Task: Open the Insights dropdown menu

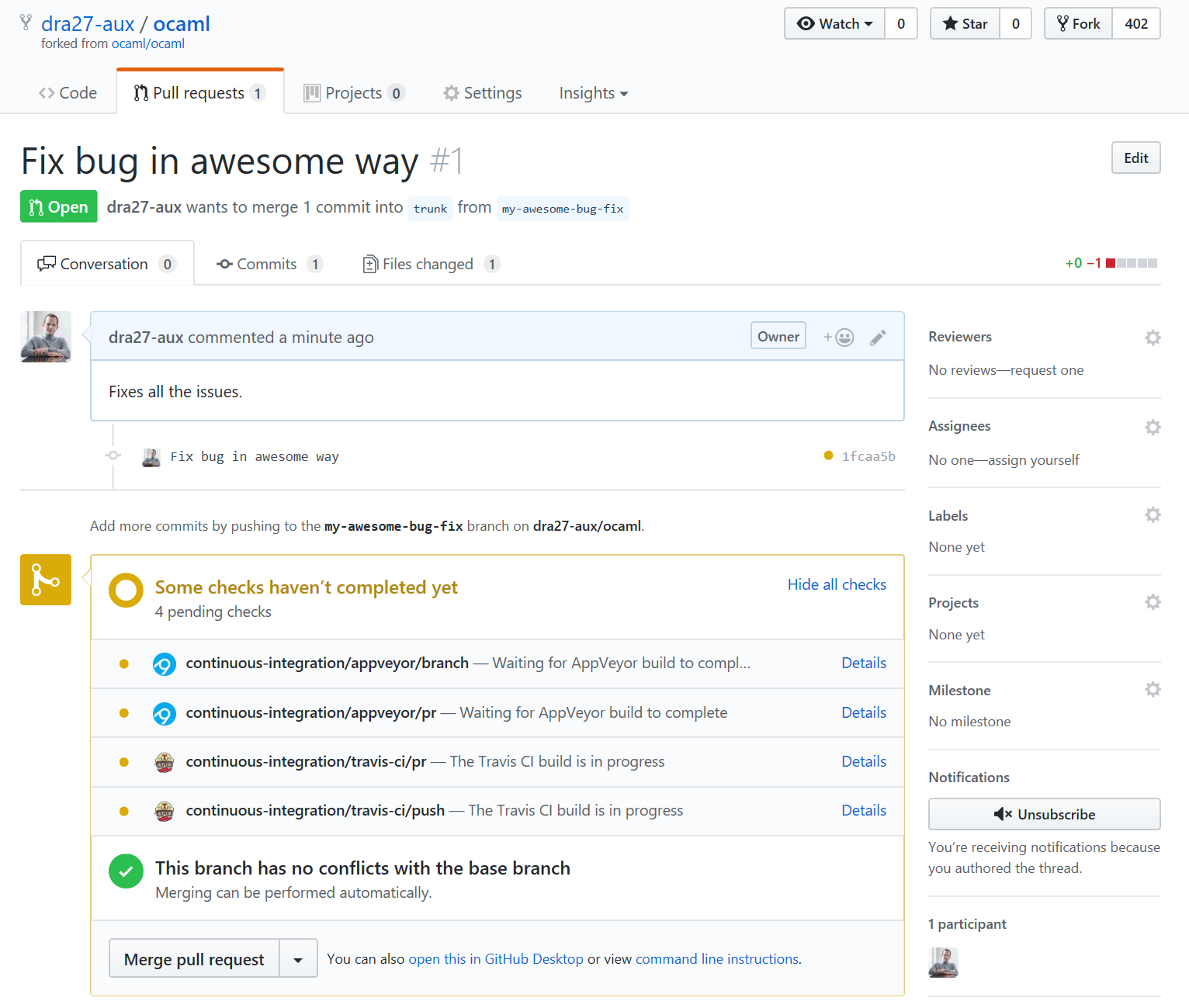Action: click(x=594, y=93)
